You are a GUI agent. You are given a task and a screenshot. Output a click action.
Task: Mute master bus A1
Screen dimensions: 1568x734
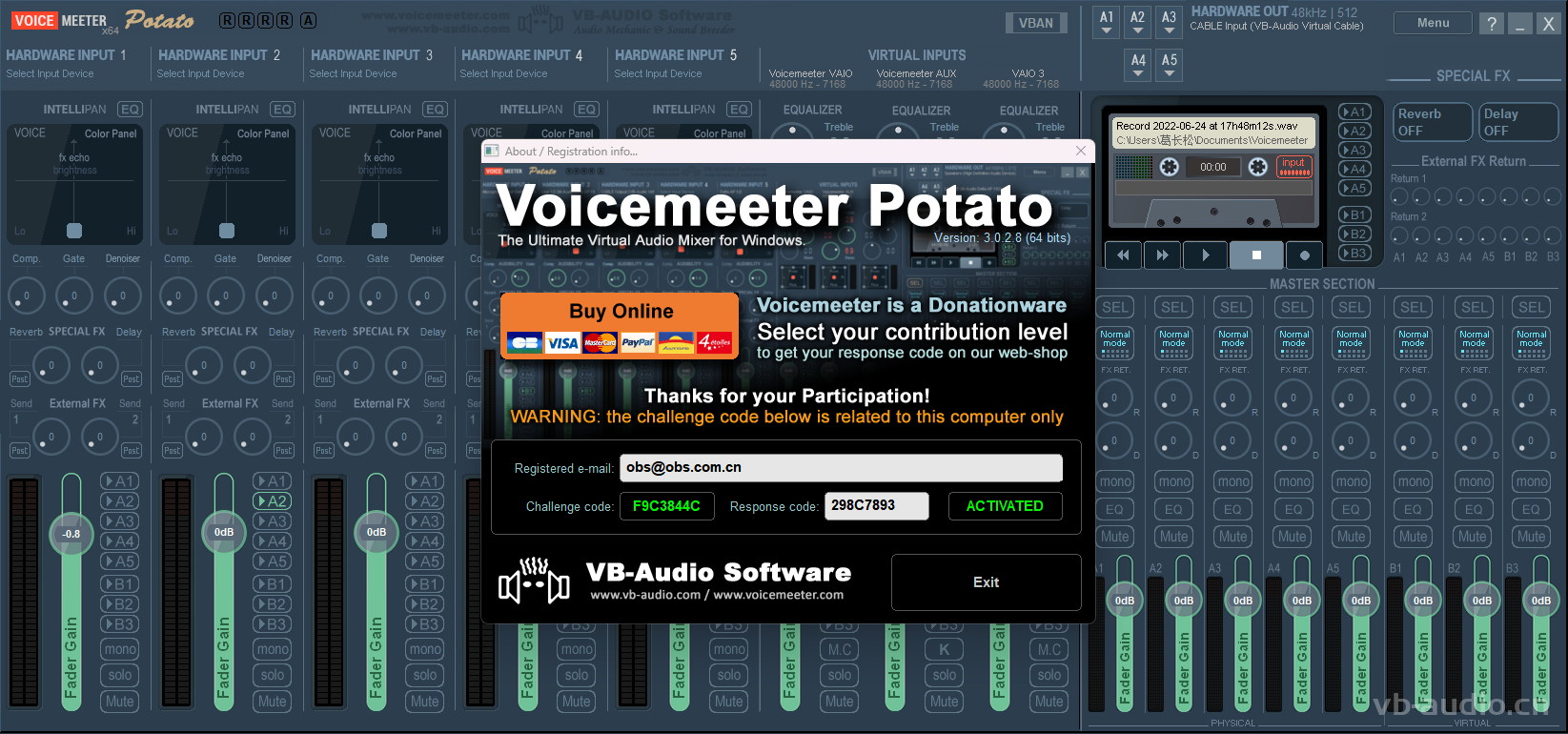click(x=1115, y=537)
